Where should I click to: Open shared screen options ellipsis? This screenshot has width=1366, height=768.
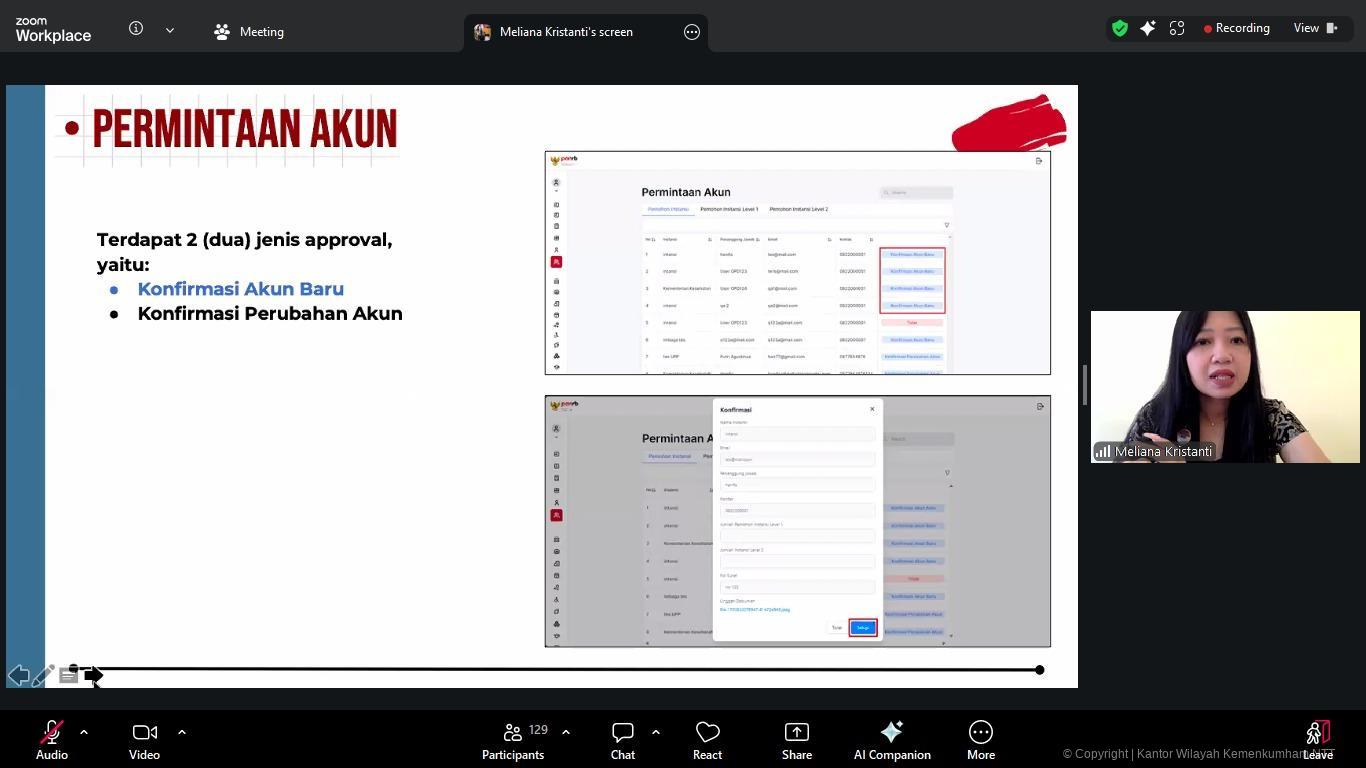click(691, 32)
